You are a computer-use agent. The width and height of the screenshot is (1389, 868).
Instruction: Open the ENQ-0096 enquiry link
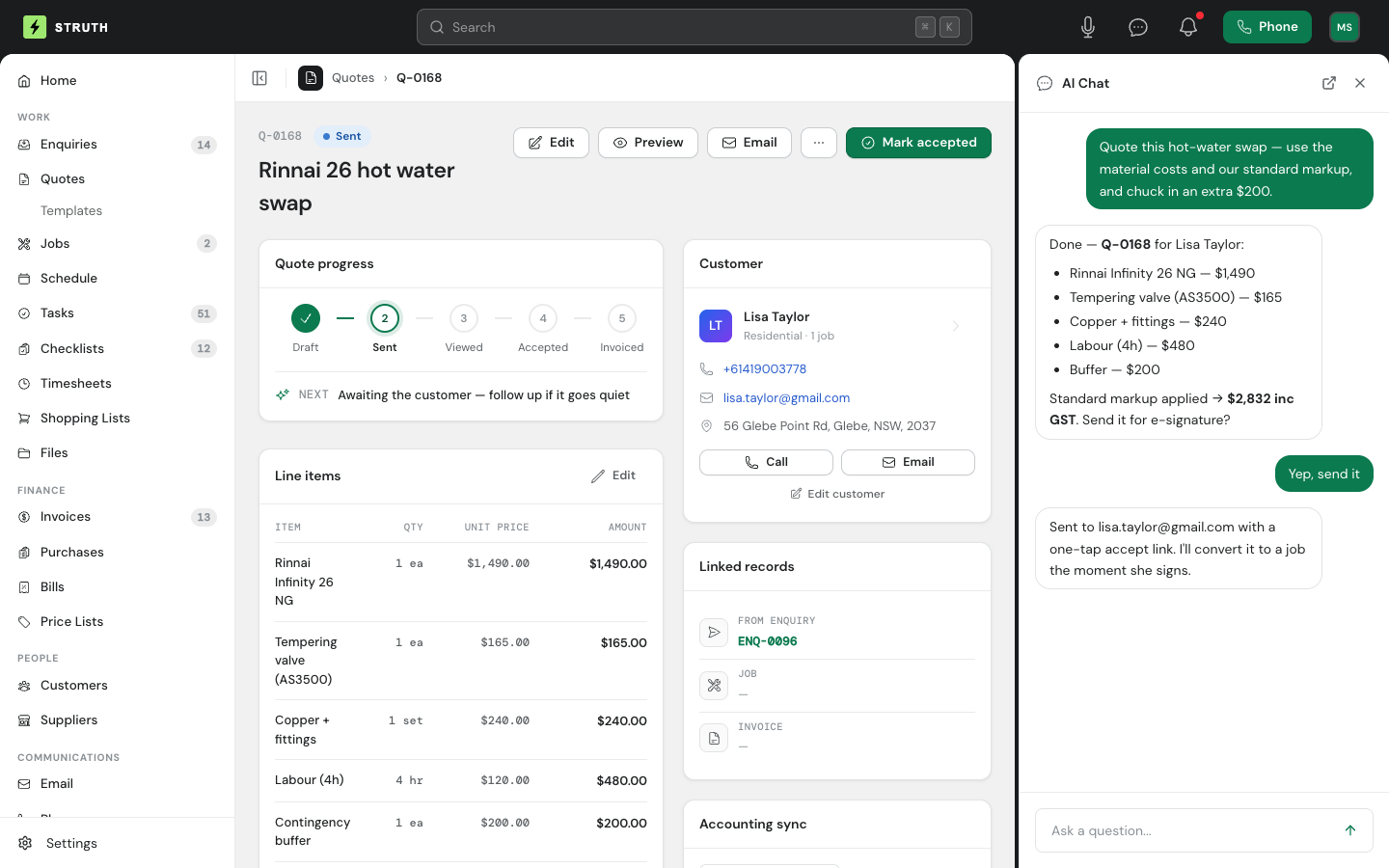coord(768,641)
